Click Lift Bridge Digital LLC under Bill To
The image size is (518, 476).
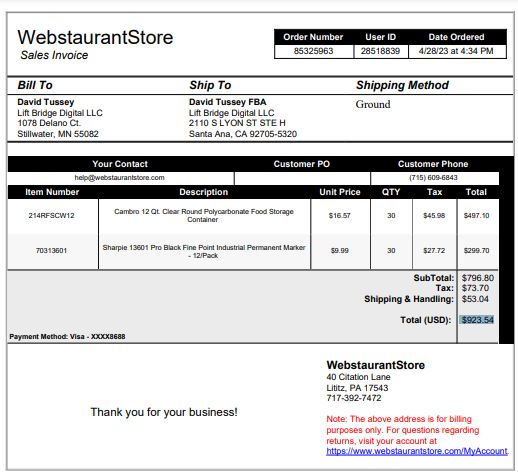60,113
